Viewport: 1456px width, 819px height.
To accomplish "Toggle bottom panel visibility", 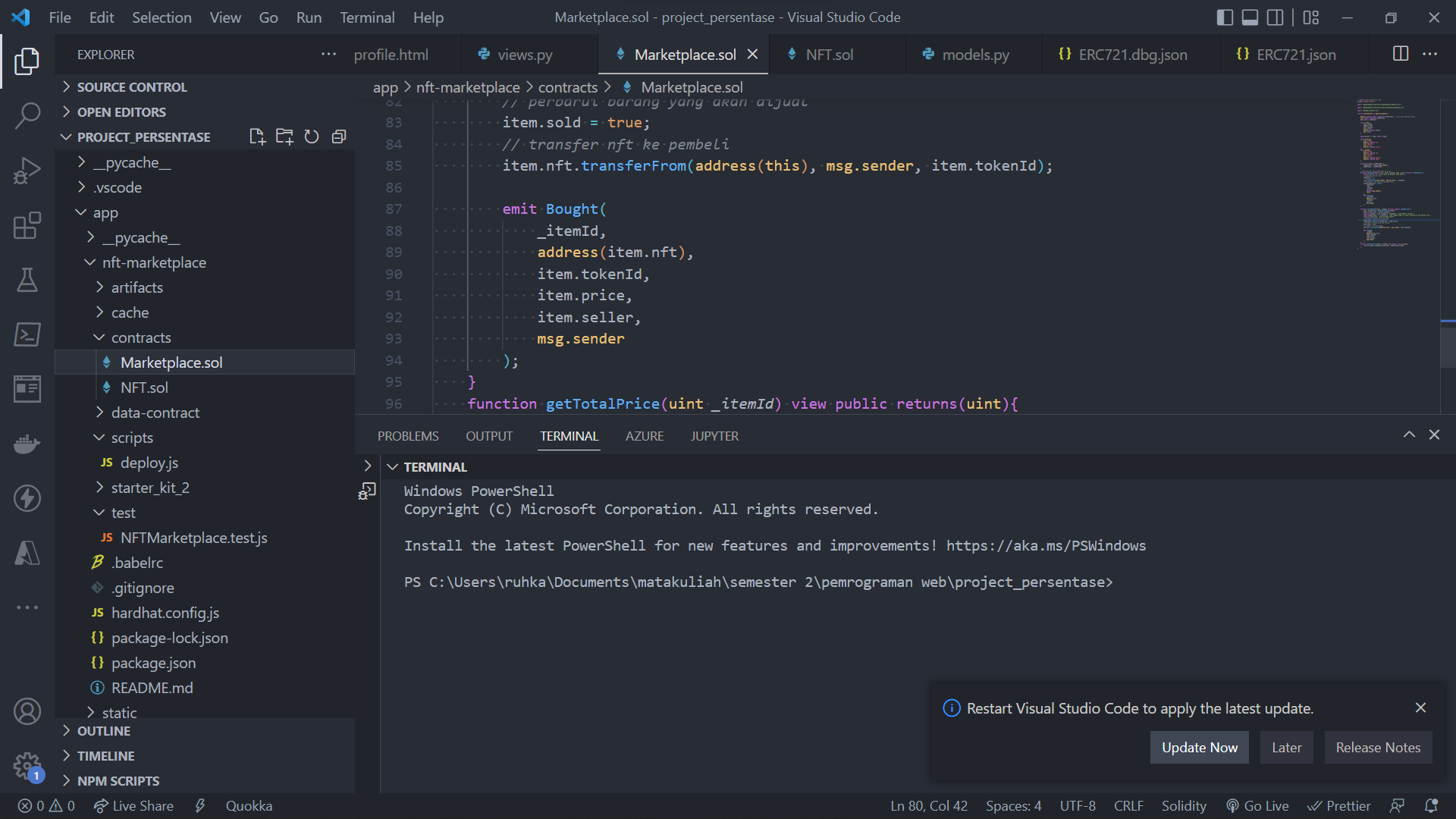I will (x=1250, y=17).
